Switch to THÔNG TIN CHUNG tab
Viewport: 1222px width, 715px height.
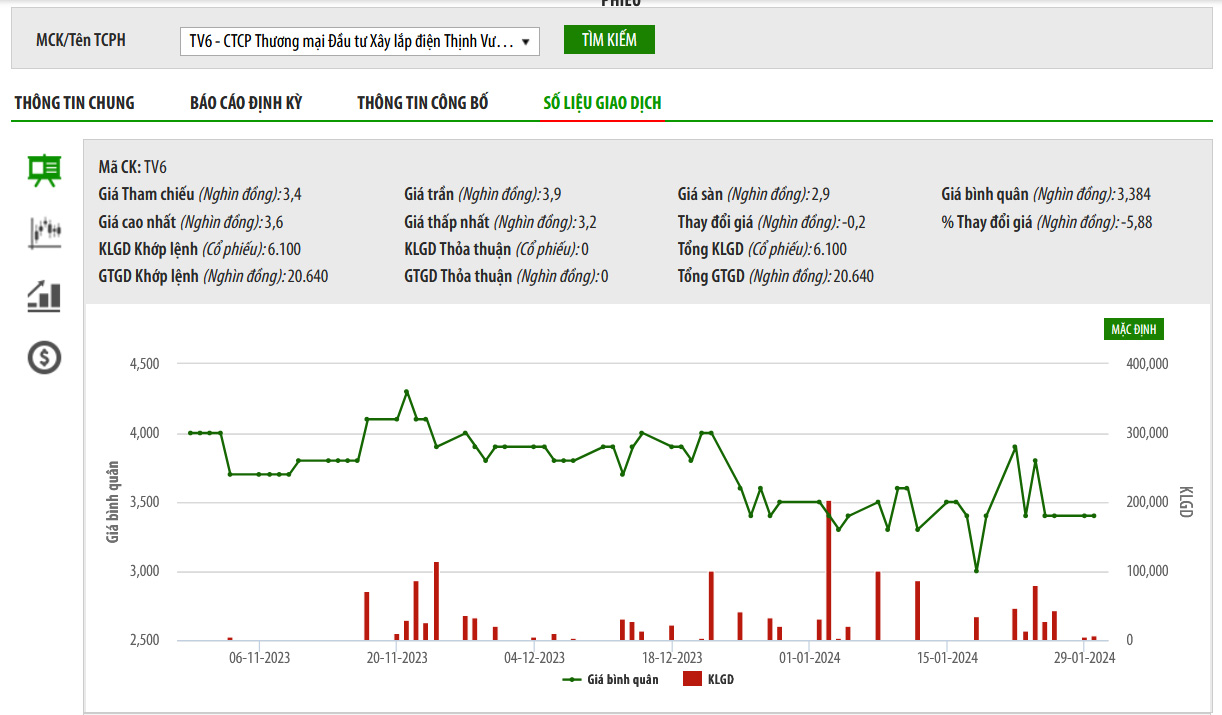pyautogui.click(x=74, y=103)
